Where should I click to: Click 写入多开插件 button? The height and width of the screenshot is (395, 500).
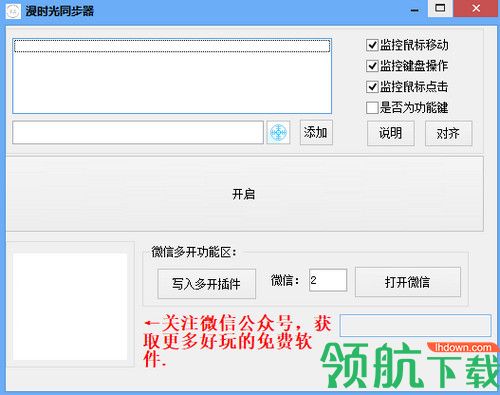point(207,284)
